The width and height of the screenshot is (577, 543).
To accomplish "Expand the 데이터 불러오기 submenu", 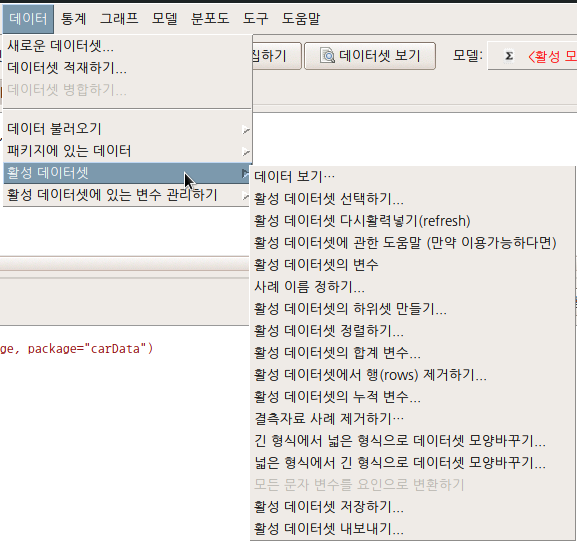I will click(127, 129).
